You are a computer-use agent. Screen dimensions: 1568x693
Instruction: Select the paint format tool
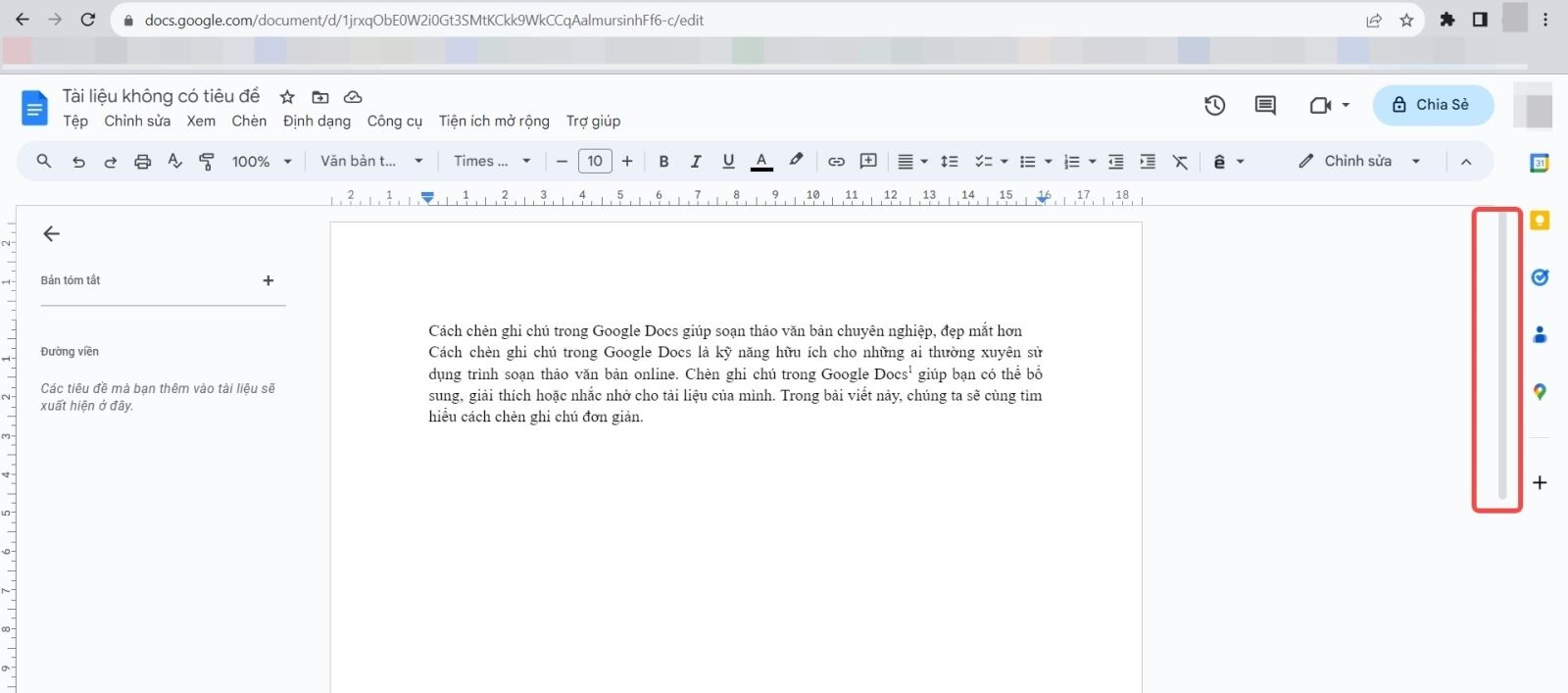[x=207, y=162]
